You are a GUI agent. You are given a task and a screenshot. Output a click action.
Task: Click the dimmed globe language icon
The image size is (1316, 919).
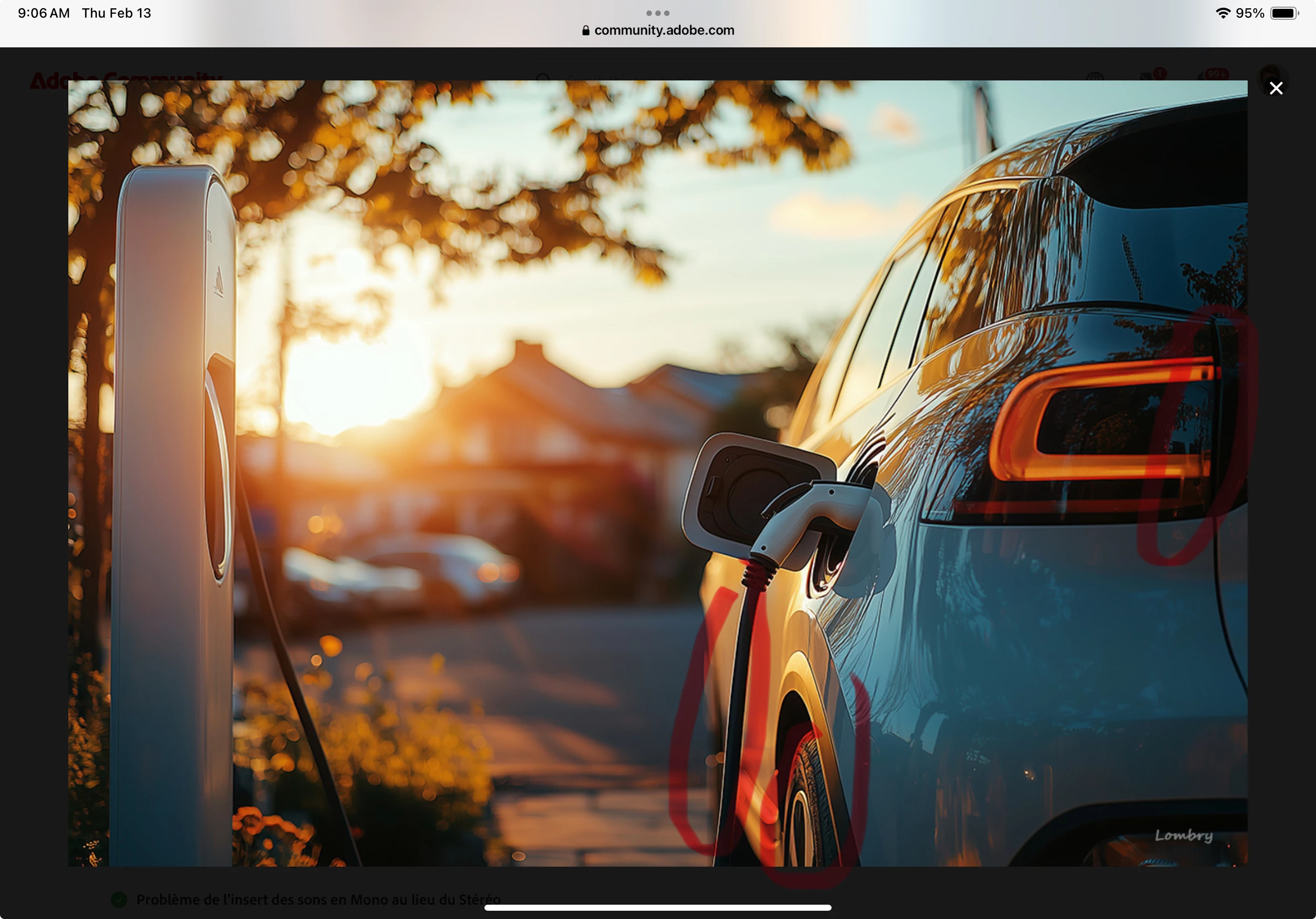point(1095,76)
